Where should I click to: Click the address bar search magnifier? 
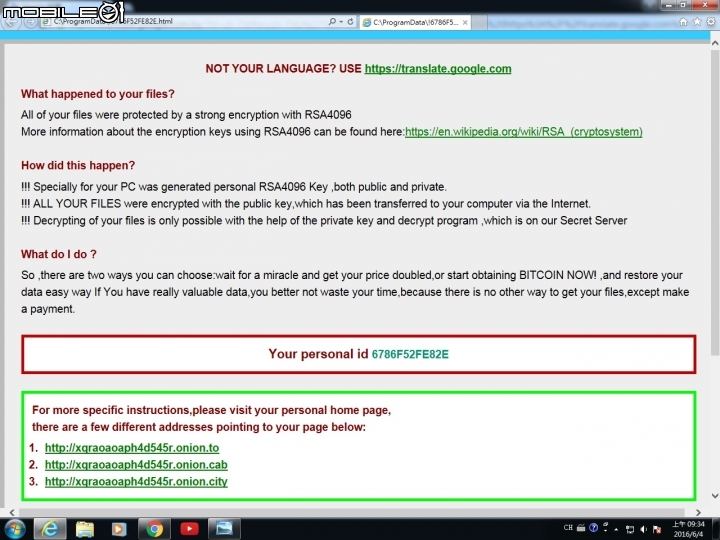click(x=332, y=22)
